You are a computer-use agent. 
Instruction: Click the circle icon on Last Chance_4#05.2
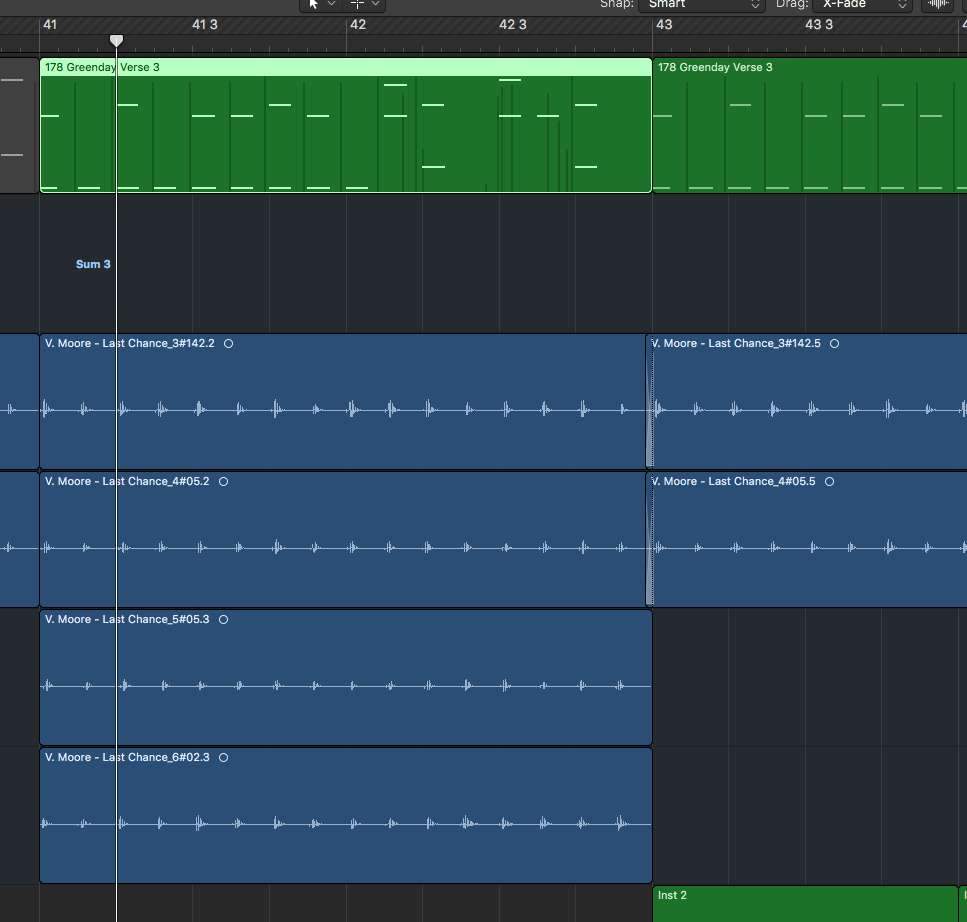pos(223,482)
